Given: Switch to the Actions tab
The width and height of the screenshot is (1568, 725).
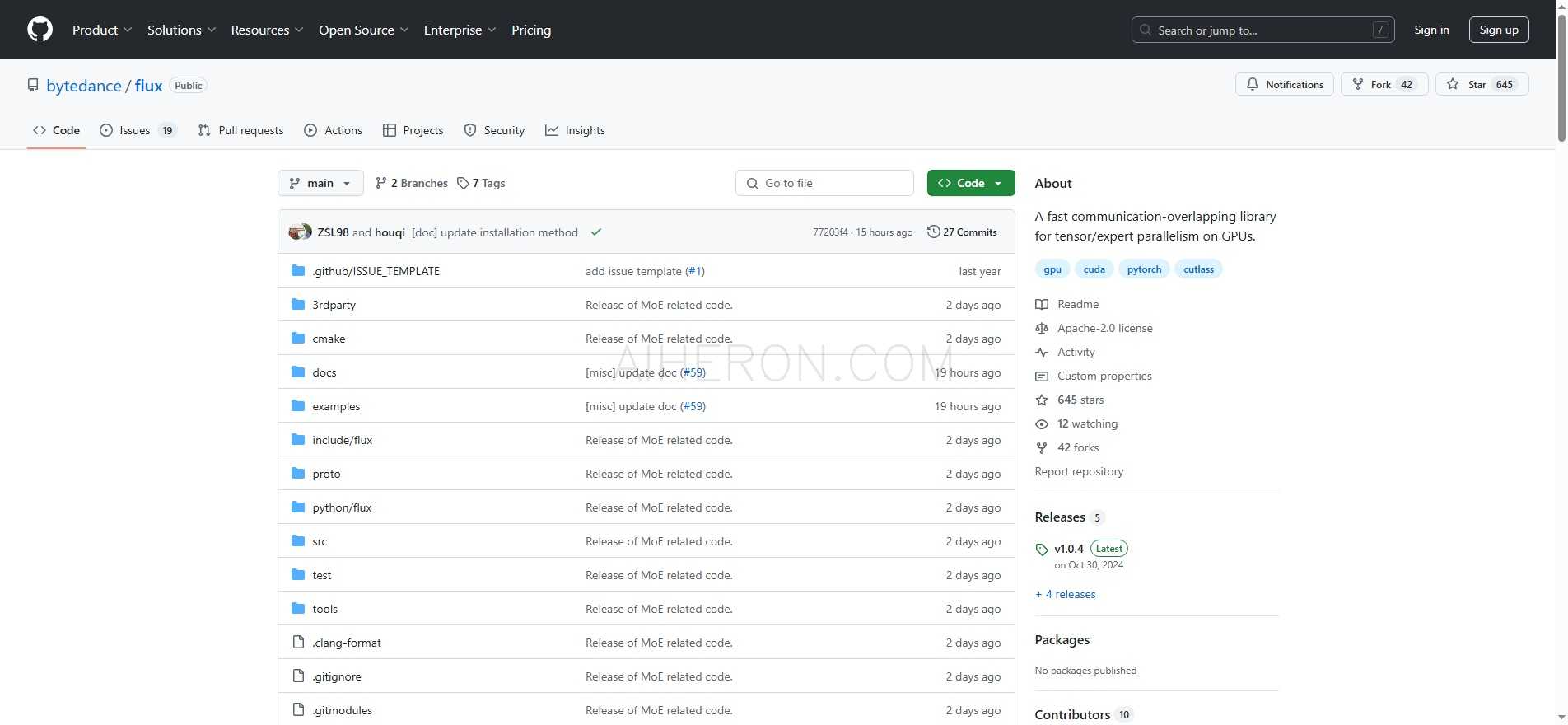Looking at the screenshot, I should coord(333,130).
